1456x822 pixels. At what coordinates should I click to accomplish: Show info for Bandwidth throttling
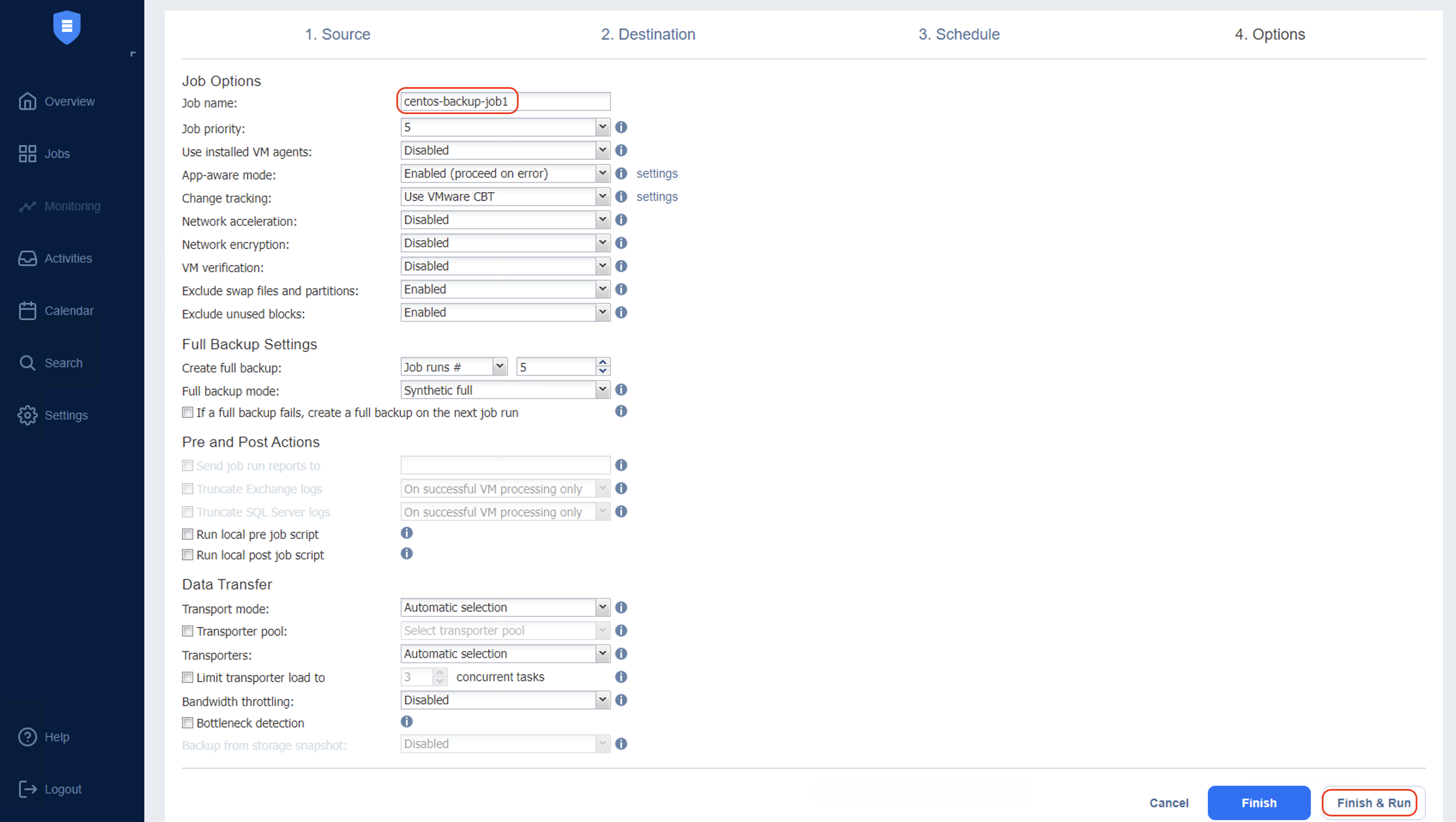point(621,701)
